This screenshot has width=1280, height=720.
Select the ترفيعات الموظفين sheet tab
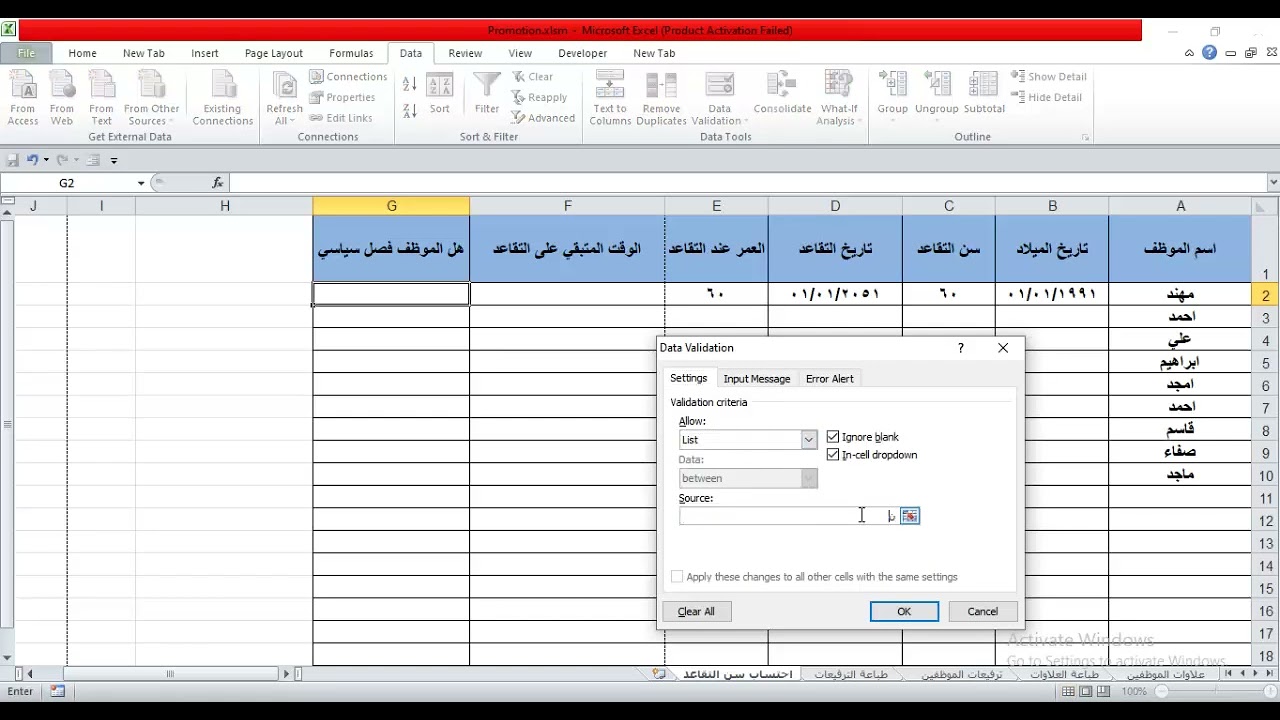(962, 675)
